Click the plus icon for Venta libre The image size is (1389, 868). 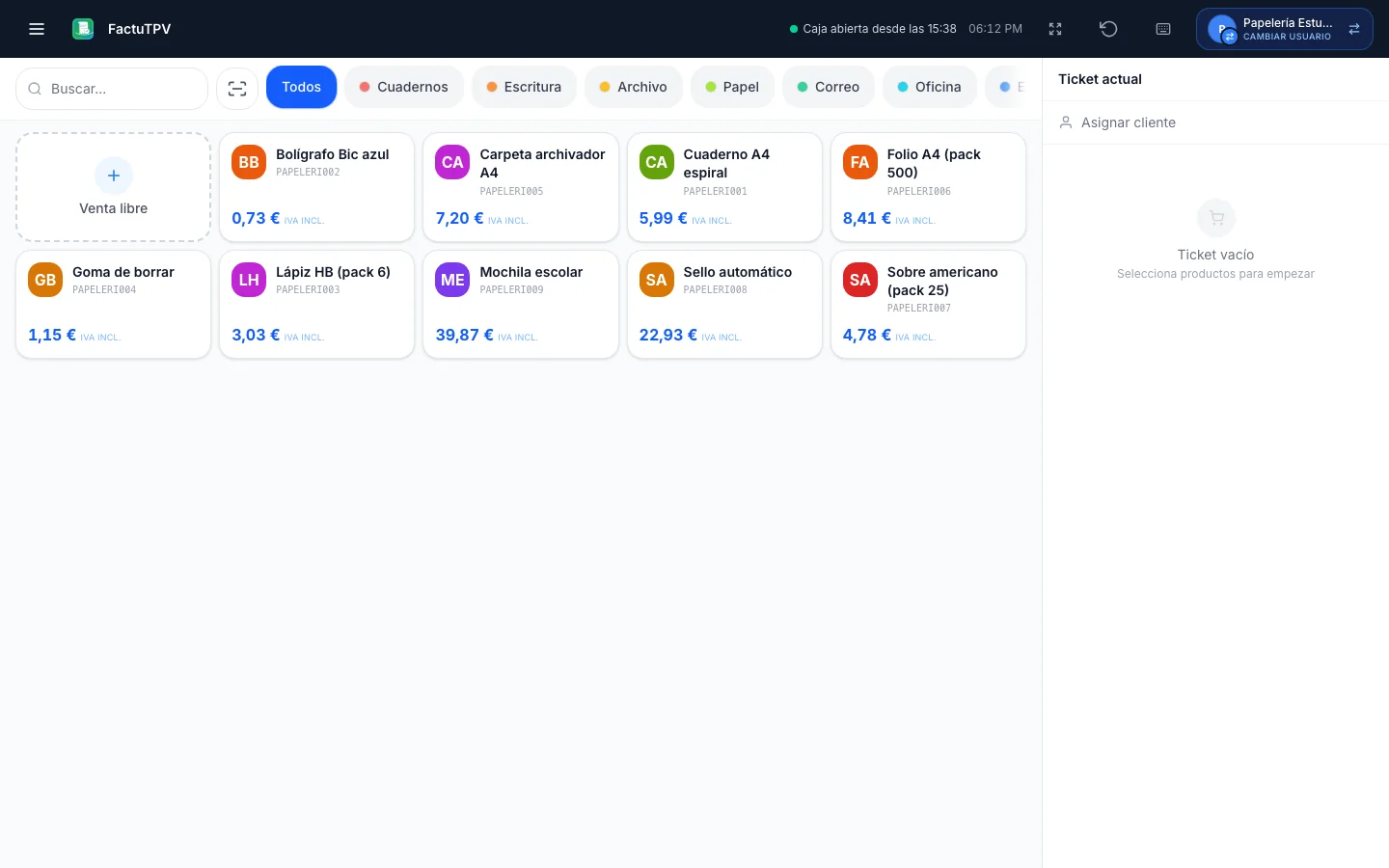pyautogui.click(x=114, y=176)
